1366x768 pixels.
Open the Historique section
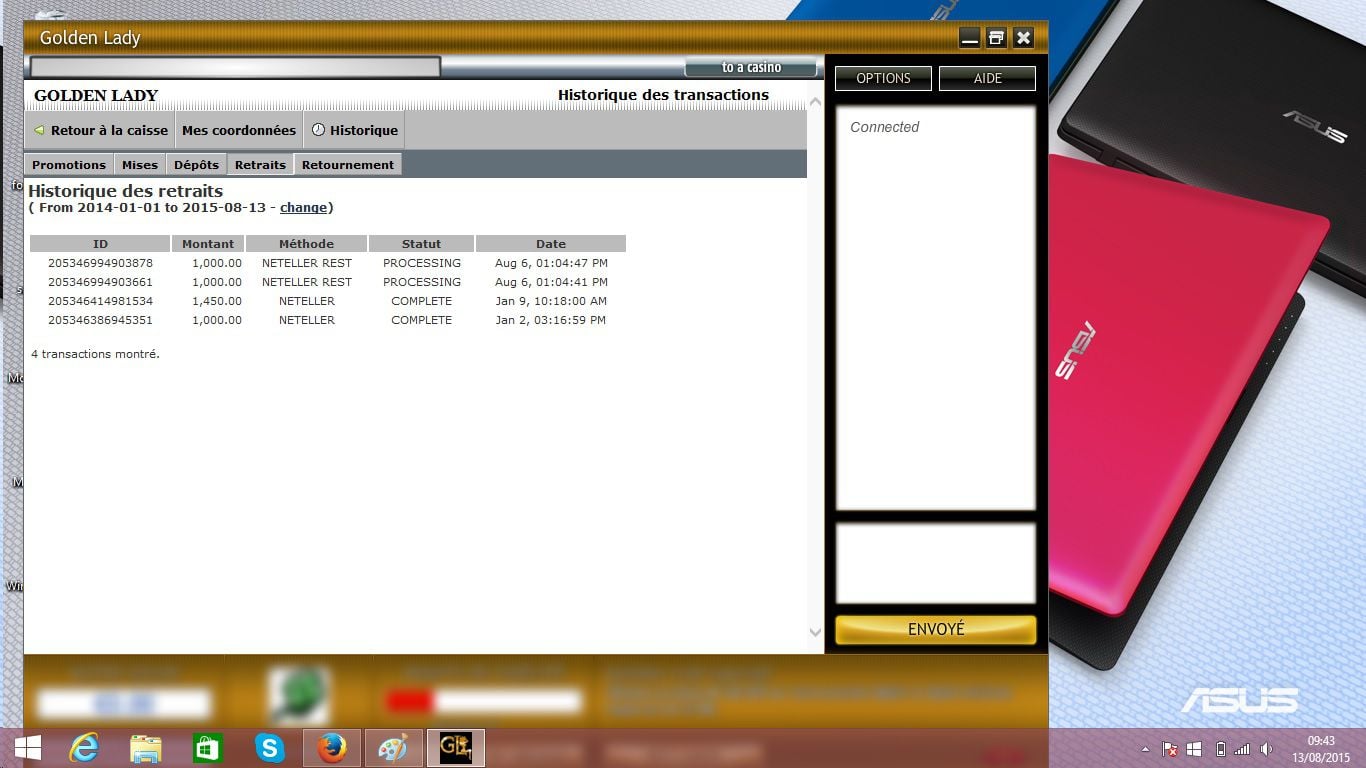pyautogui.click(x=354, y=130)
